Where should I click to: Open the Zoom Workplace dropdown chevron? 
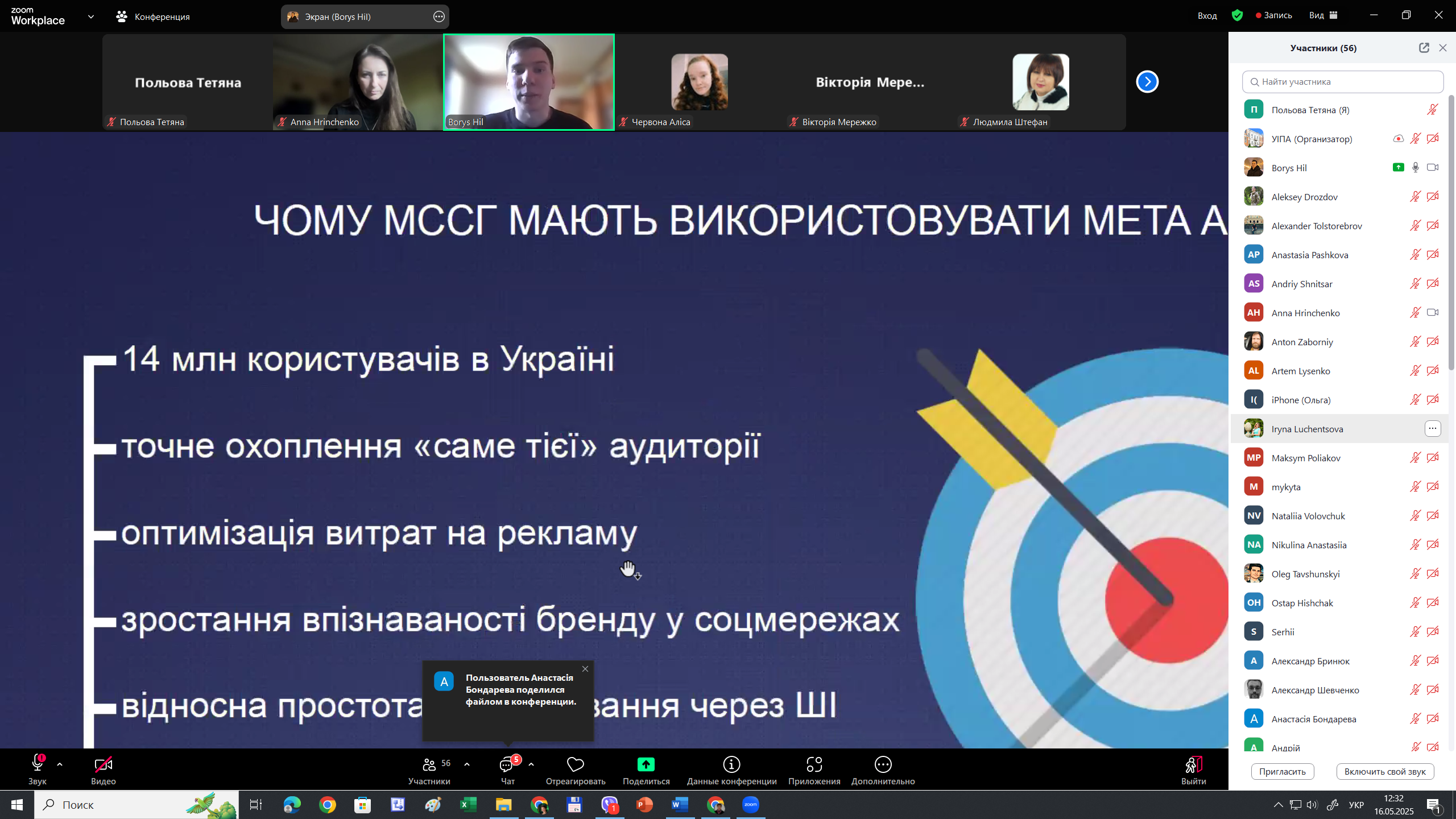pos(91,16)
